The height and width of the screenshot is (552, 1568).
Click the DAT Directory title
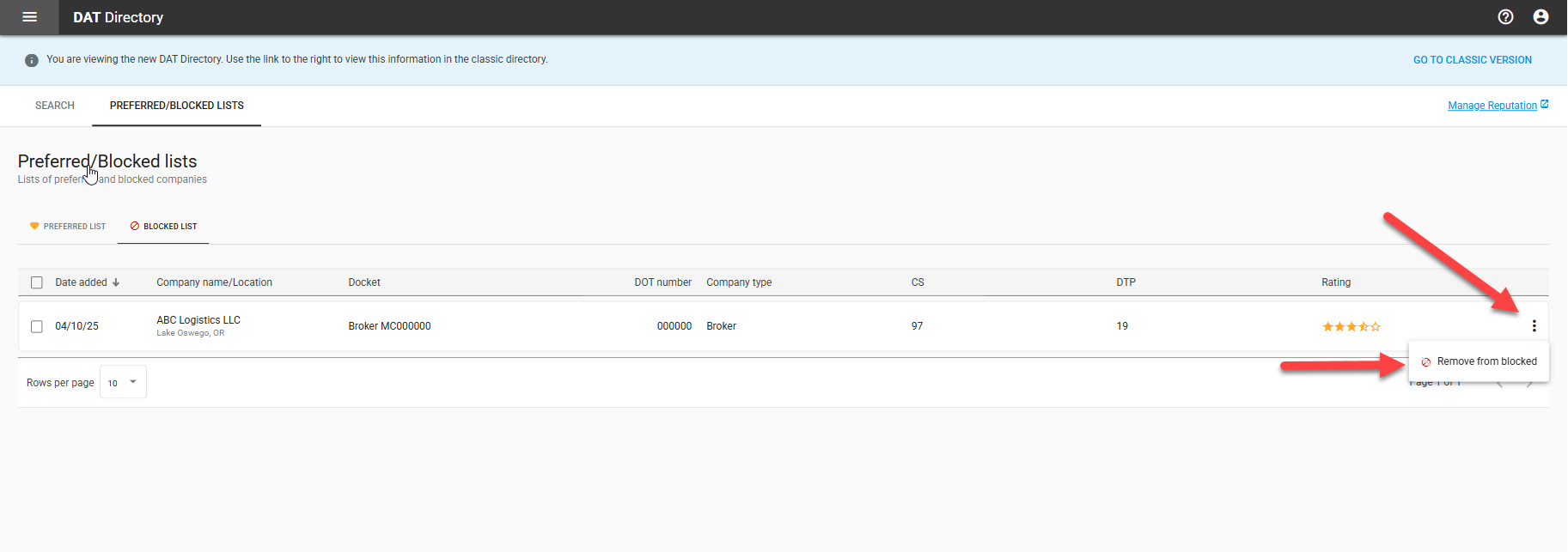coord(118,17)
